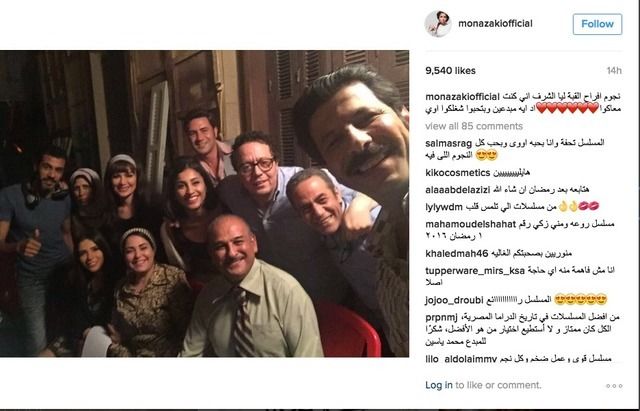Open khaledmah46's profile
This screenshot has height=411, width=640.
coord(456,254)
